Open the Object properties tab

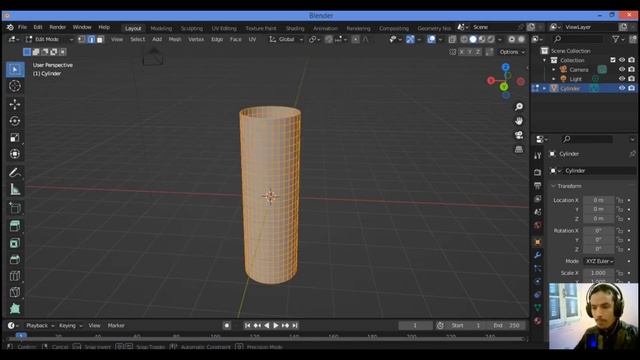click(x=538, y=242)
